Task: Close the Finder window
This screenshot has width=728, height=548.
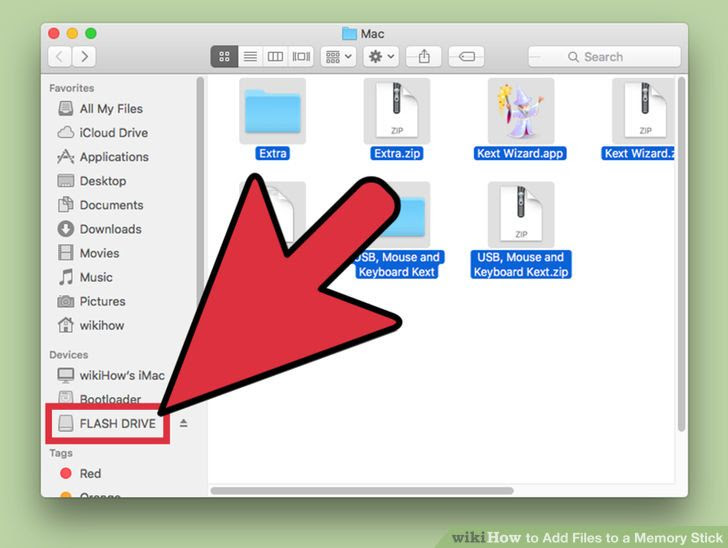Action: tap(54, 33)
